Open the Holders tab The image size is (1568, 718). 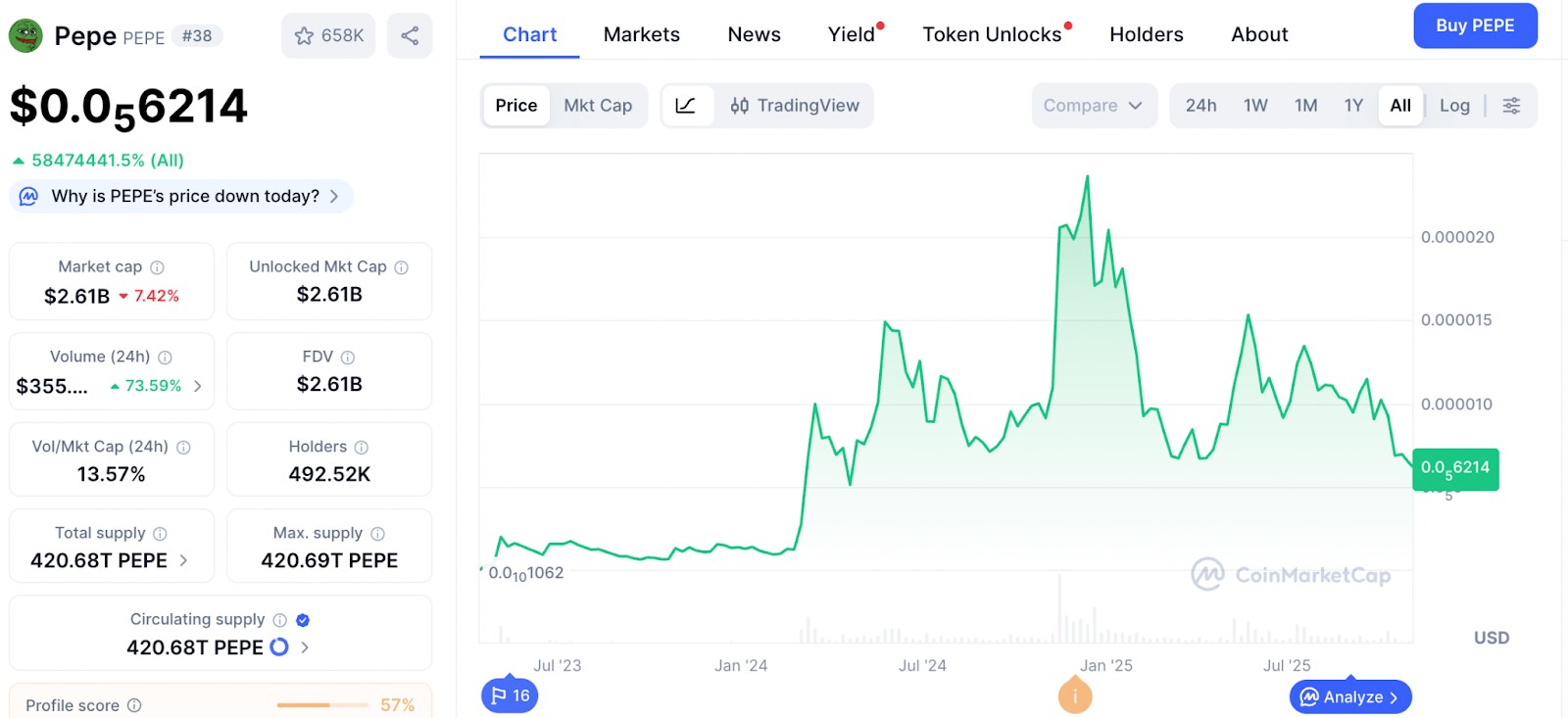coord(1146,34)
